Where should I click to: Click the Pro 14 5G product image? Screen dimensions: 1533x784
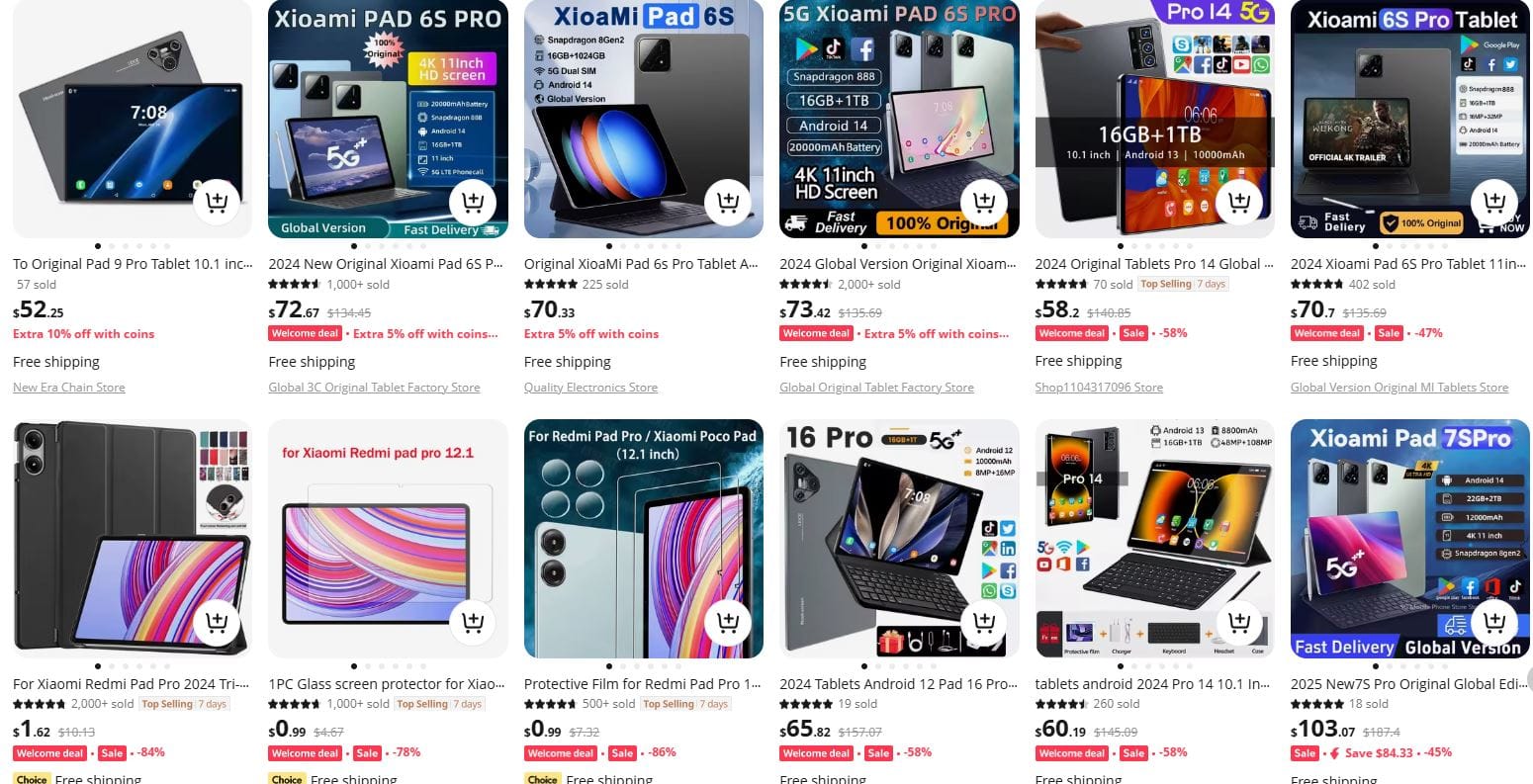coord(1155,119)
